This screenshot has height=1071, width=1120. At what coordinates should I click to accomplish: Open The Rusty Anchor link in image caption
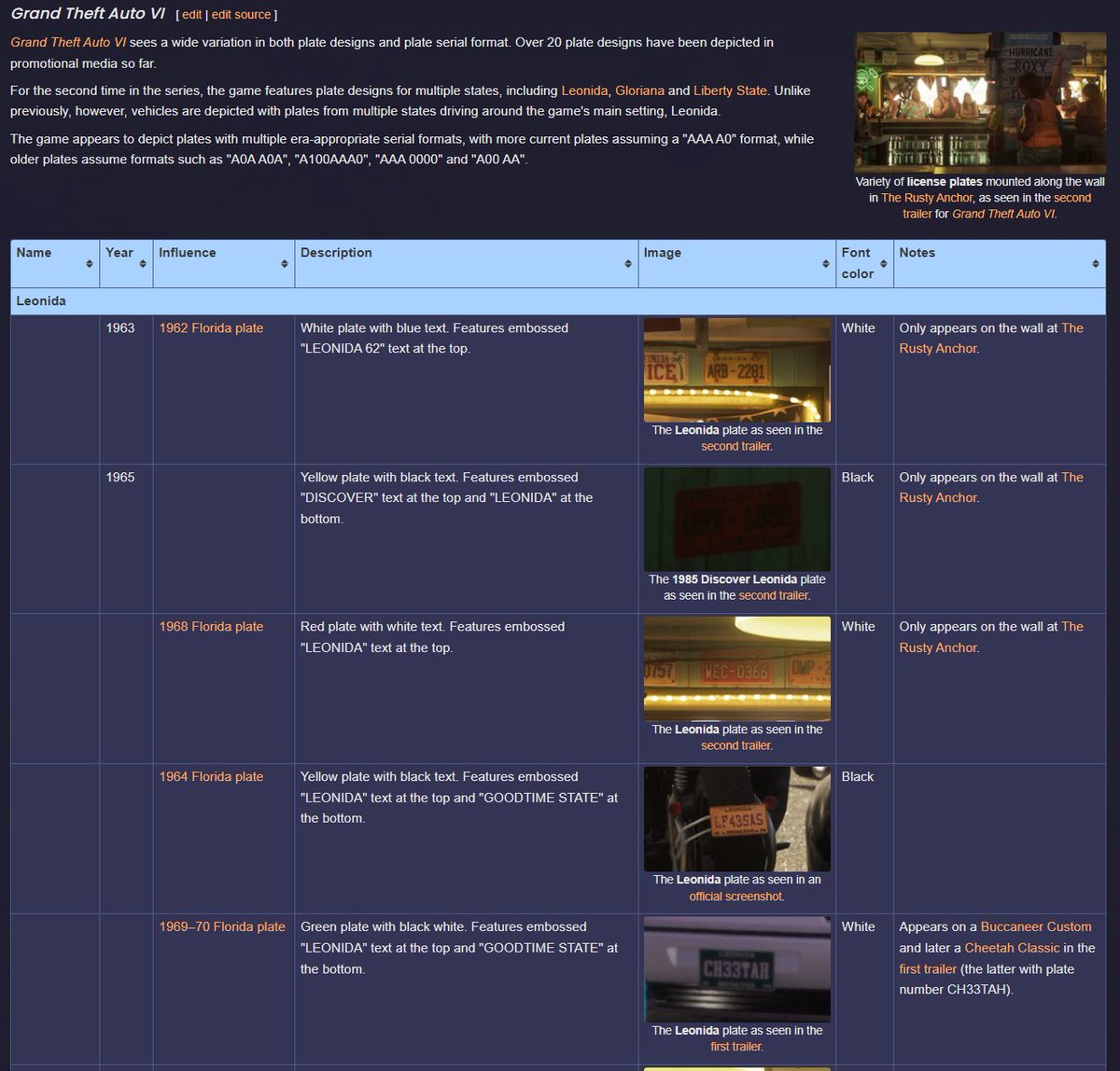pos(927,198)
